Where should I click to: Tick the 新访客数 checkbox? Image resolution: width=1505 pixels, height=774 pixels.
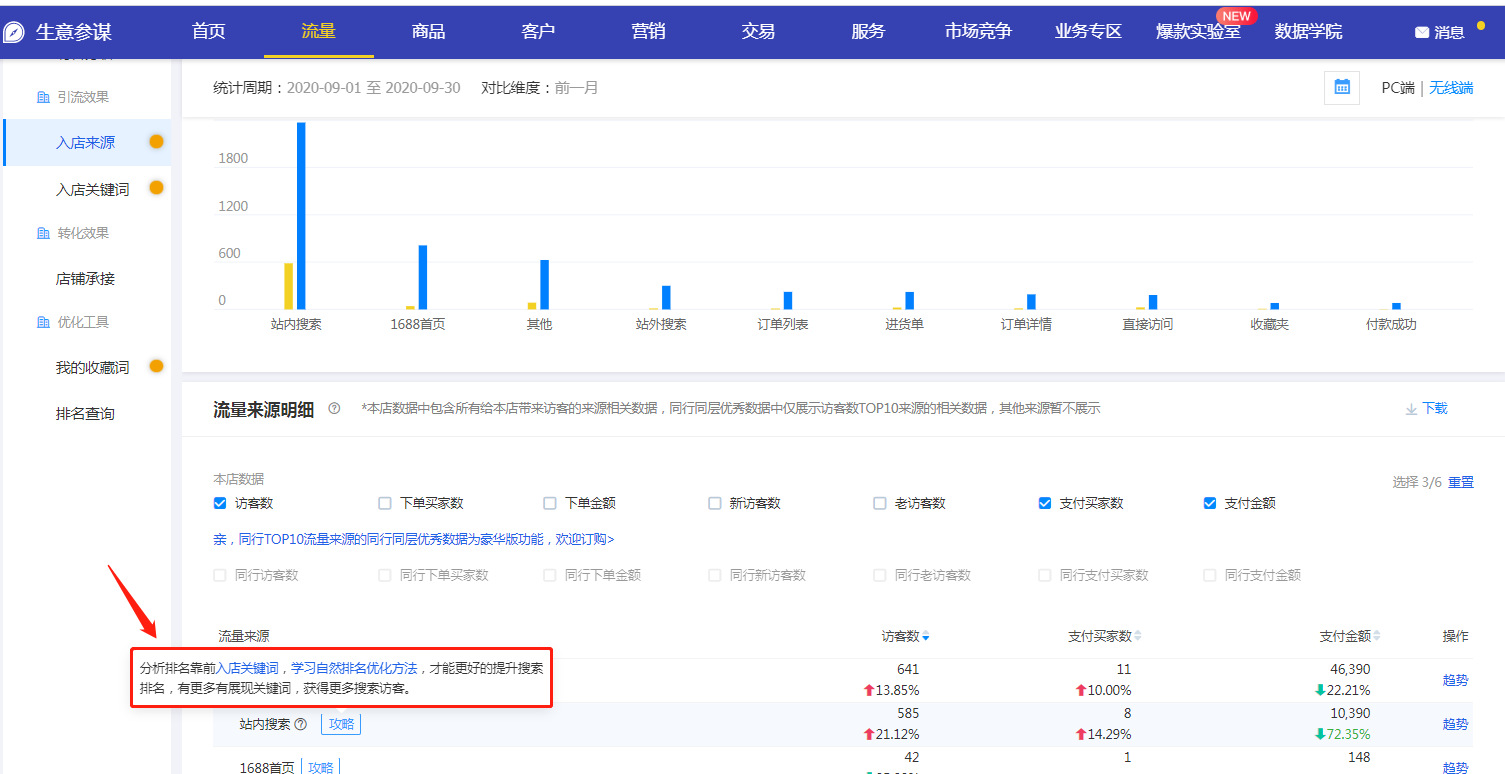pos(714,503)
